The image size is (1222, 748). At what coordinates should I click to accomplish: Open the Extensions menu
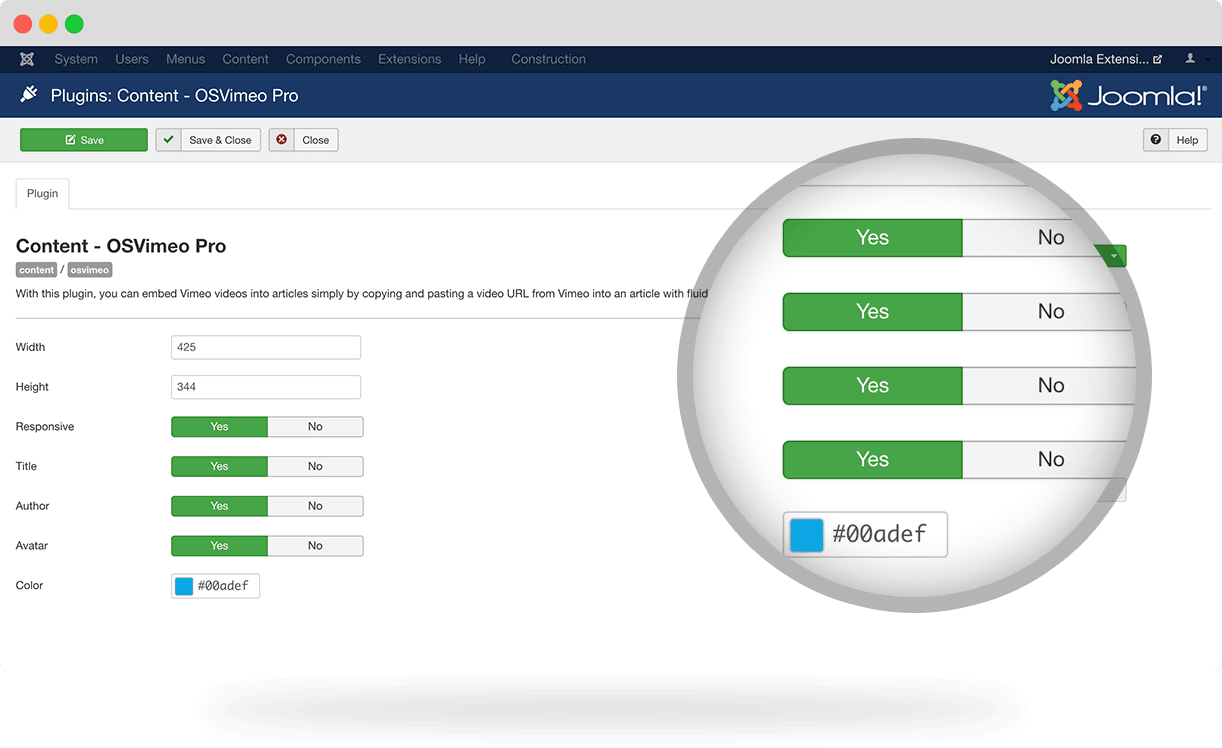[x=410, y=59]
